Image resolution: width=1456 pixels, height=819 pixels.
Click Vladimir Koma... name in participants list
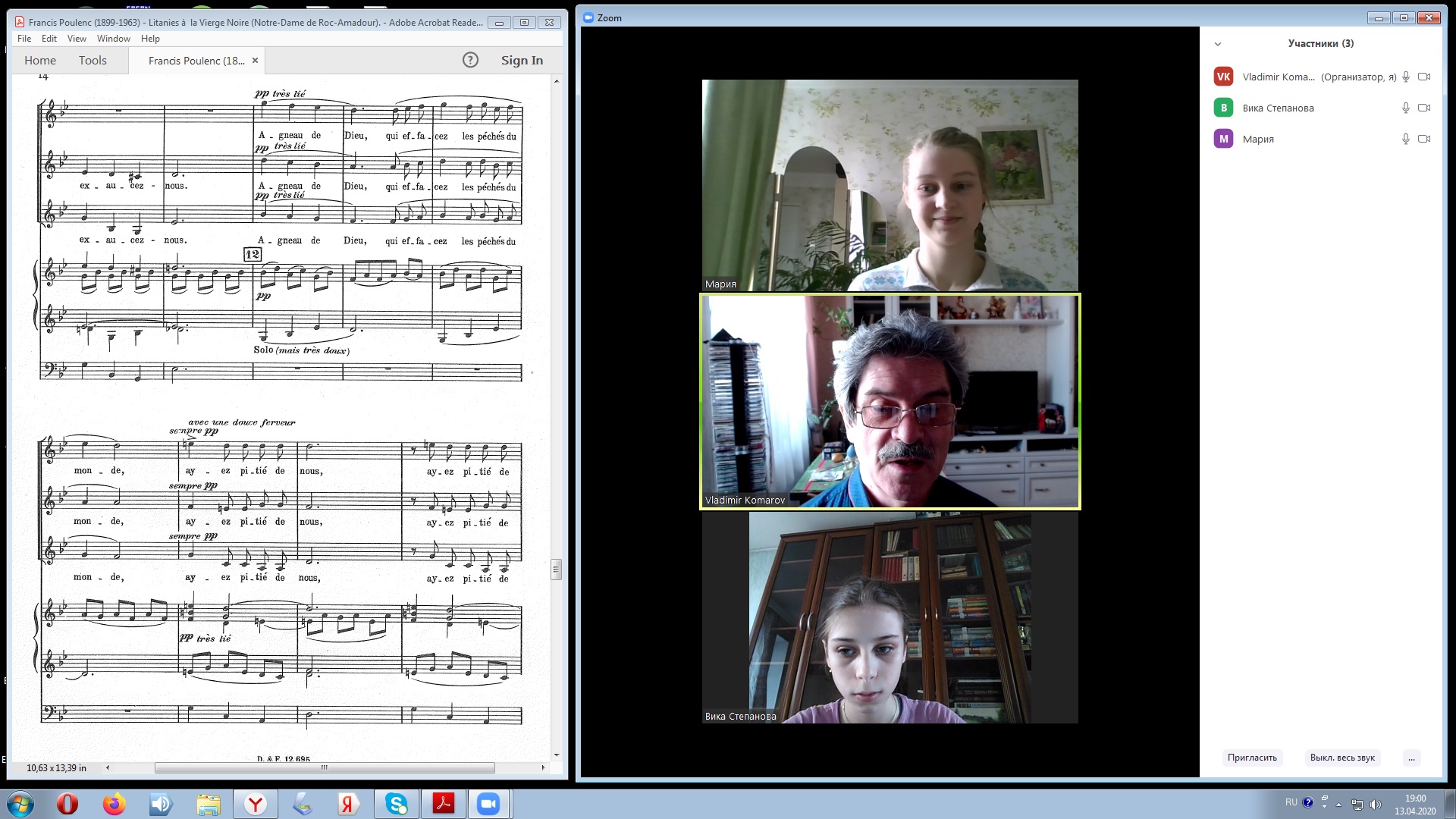click(x=1279, y=77)
